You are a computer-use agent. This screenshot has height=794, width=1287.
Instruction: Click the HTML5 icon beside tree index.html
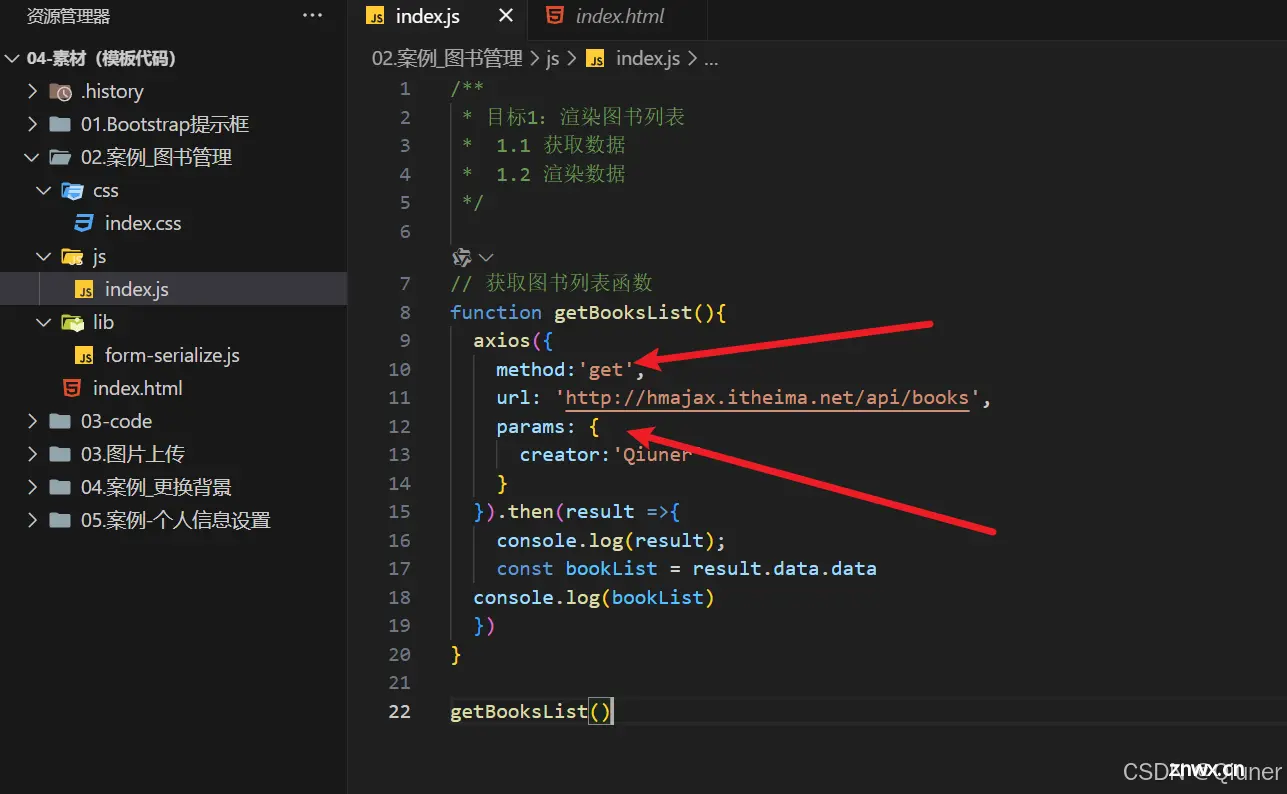[x=72, y=388]
